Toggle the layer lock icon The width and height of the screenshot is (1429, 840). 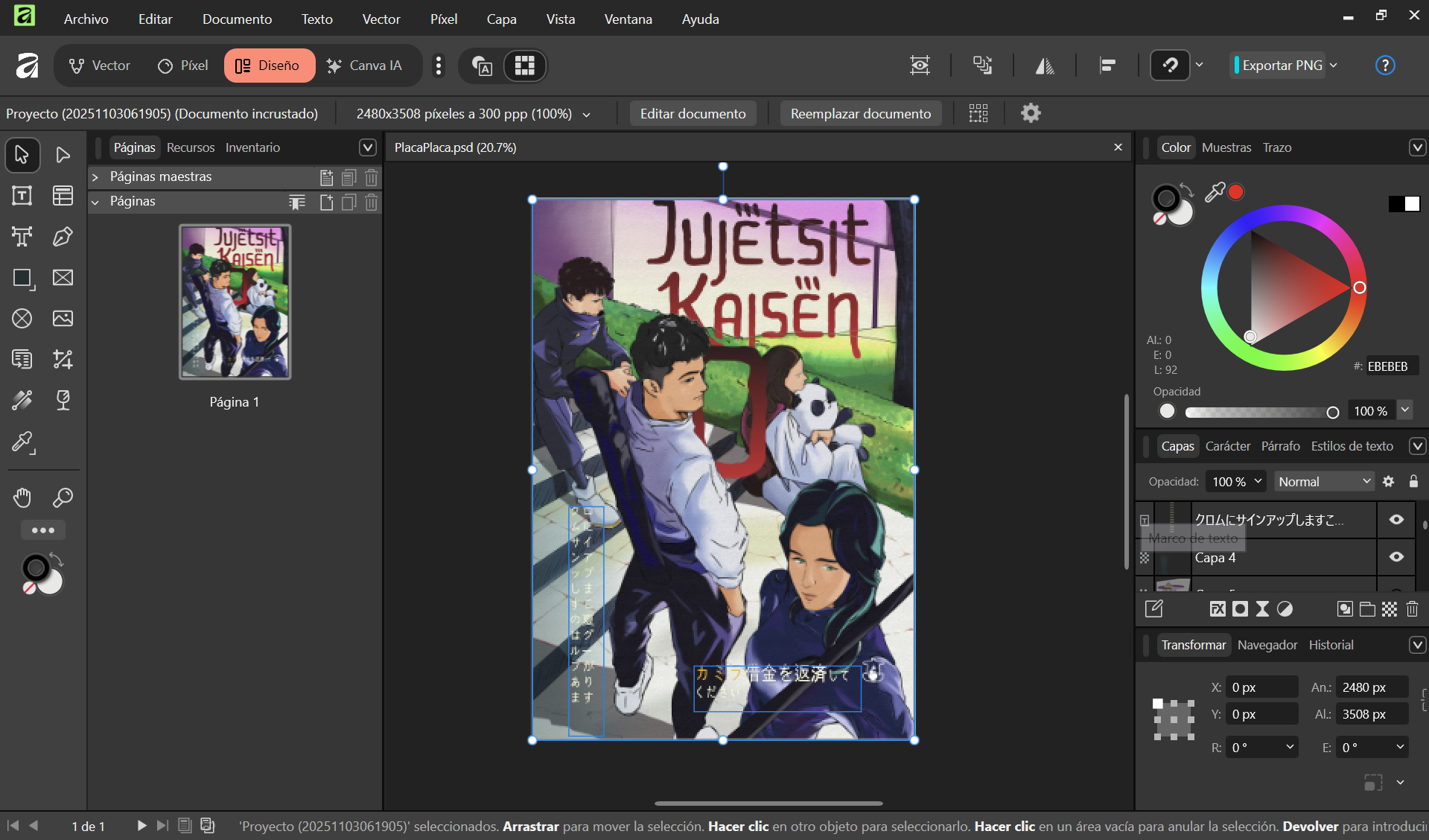(x=1413, y=482)
